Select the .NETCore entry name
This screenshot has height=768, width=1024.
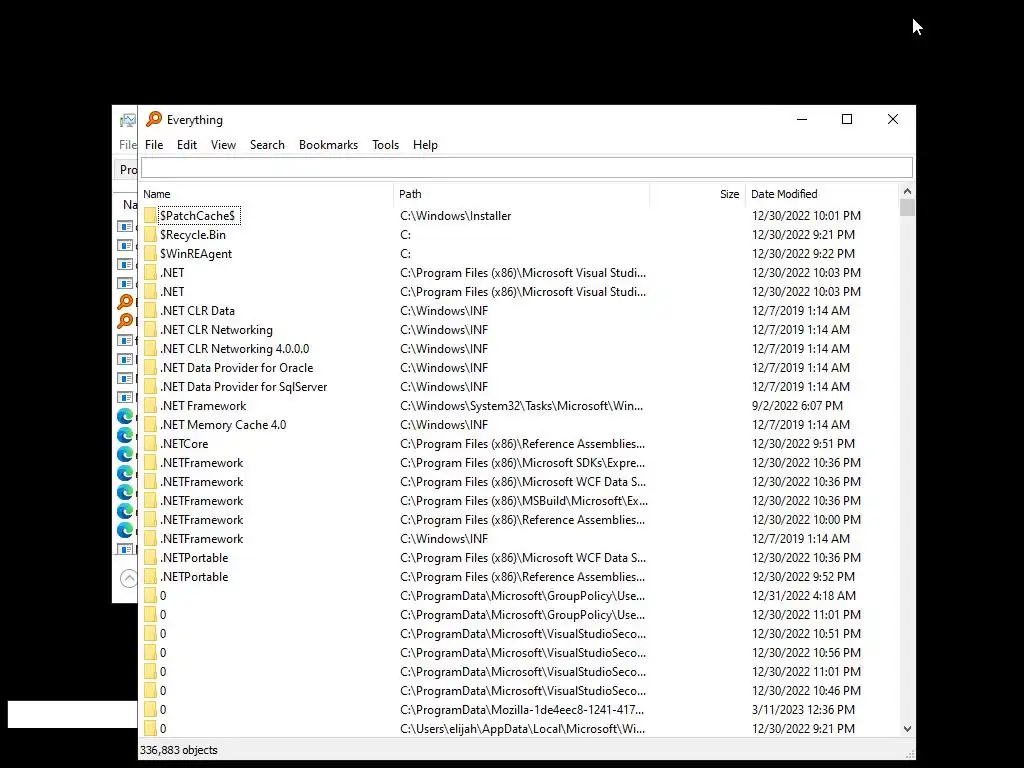(x=184, y=443)
